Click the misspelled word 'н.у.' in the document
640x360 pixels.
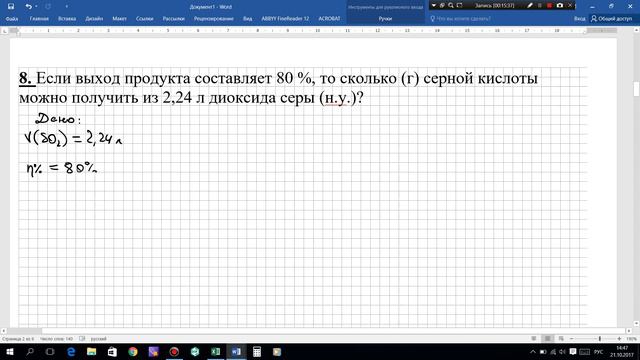pyautogui.click(x=338, y=98)
